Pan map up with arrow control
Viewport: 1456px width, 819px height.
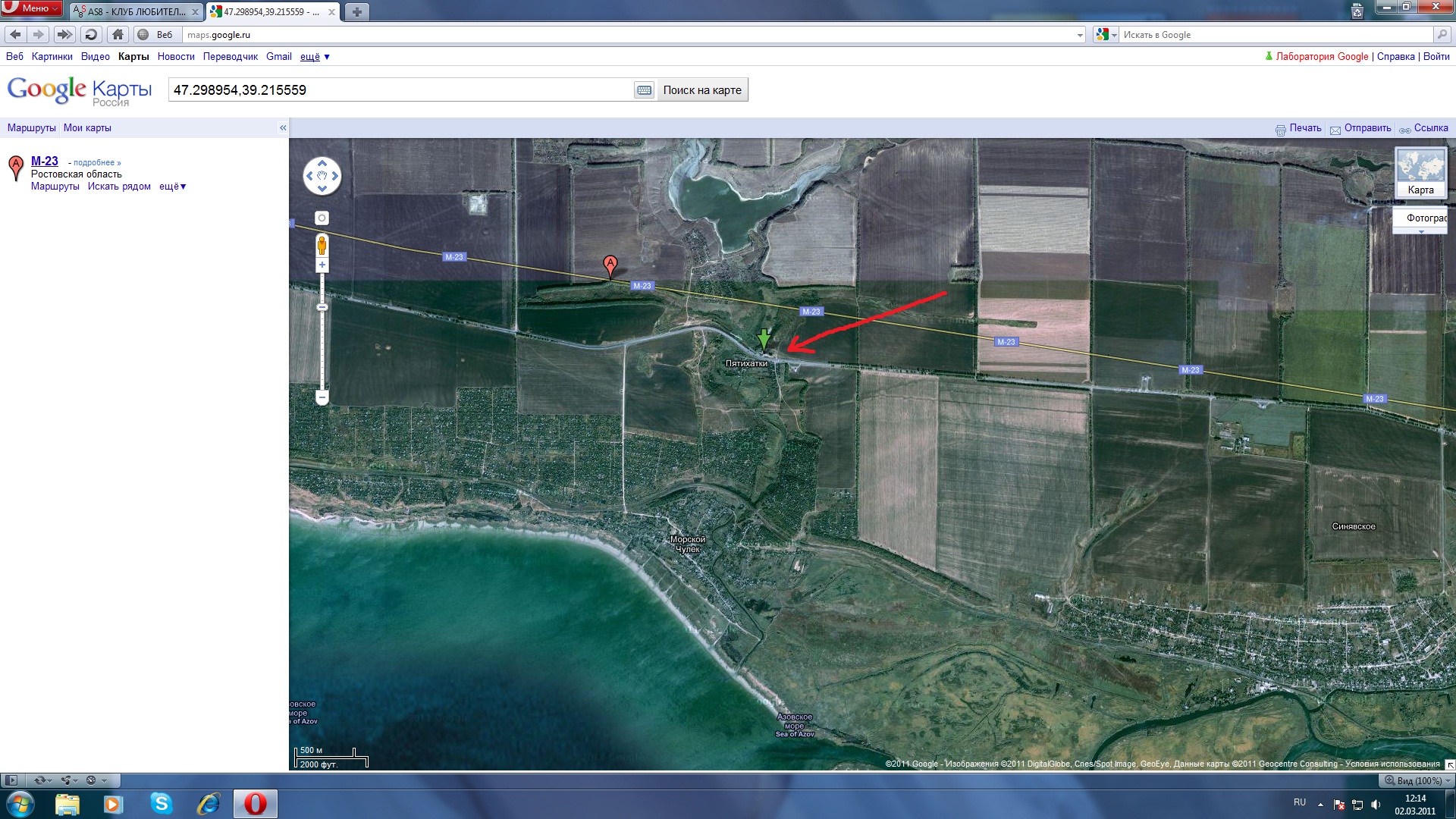[x=322, y=163]
